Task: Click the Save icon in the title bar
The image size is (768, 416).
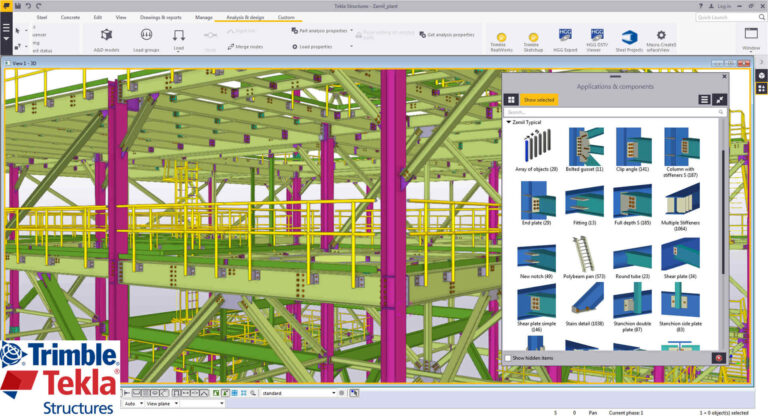Action: (18, 6)
